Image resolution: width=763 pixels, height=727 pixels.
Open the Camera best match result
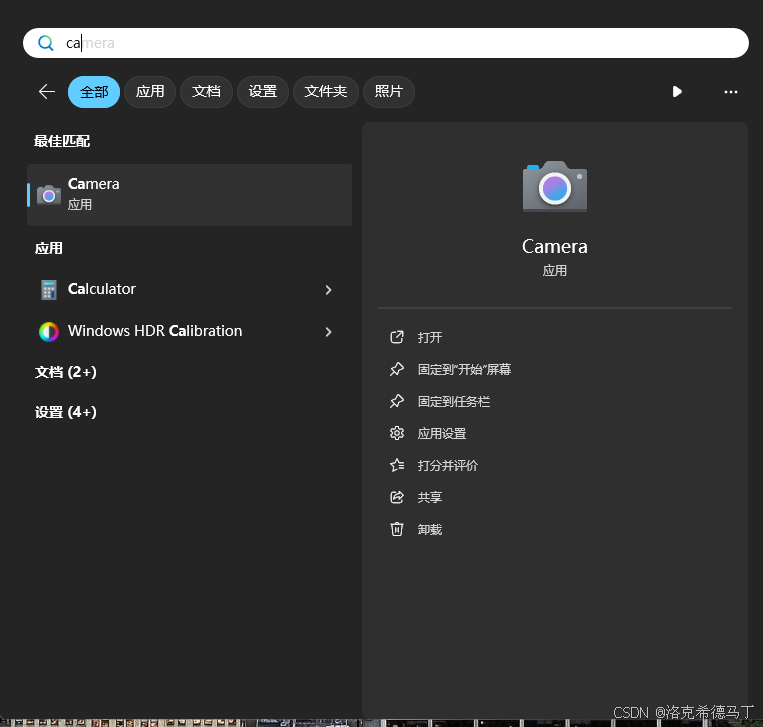tap(189, 195)
